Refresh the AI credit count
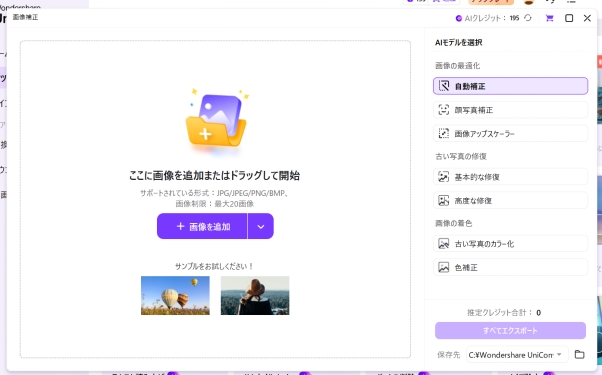 (x=528, y=18)
